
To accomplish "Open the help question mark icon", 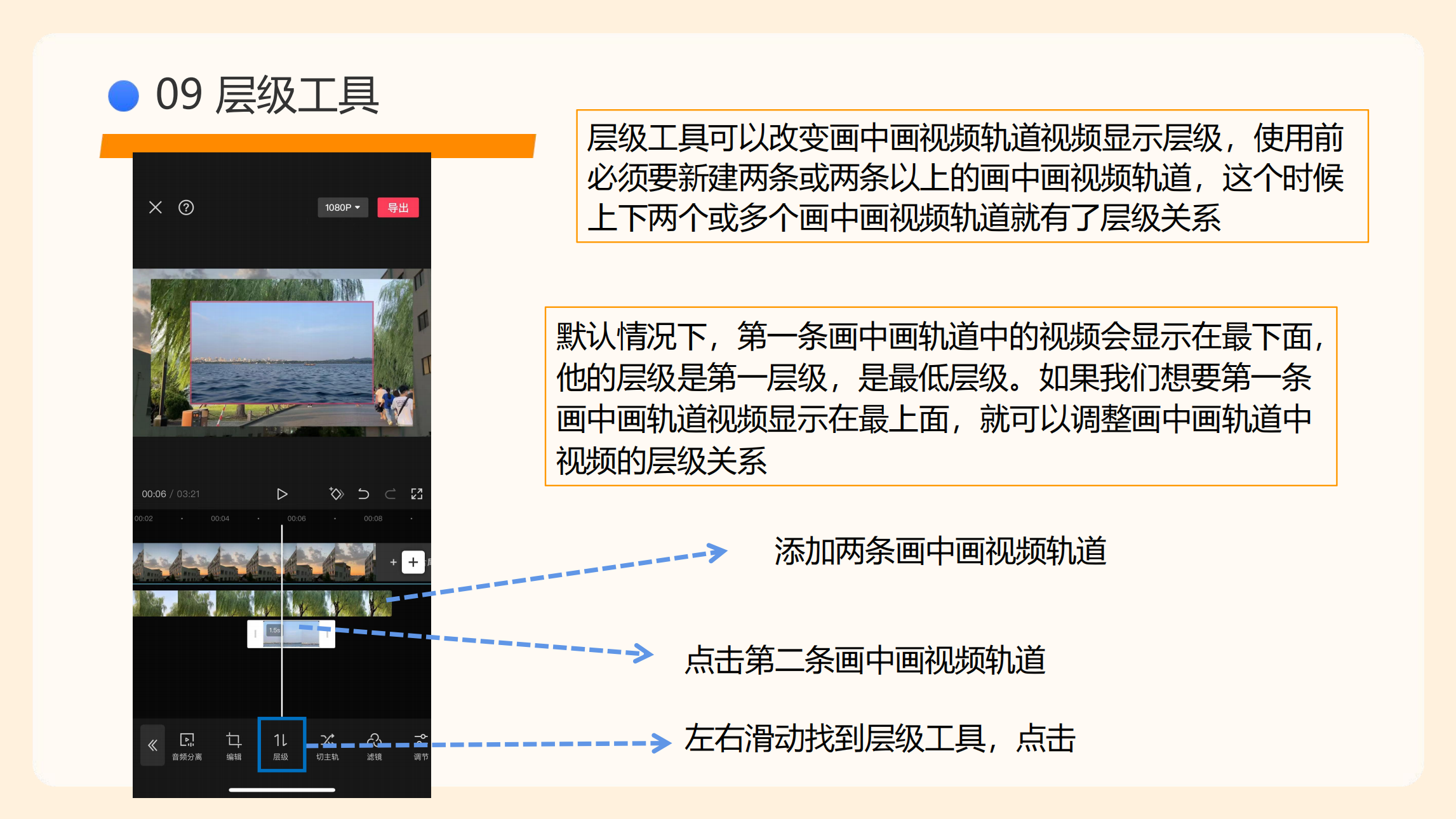I will coord(186,208).
